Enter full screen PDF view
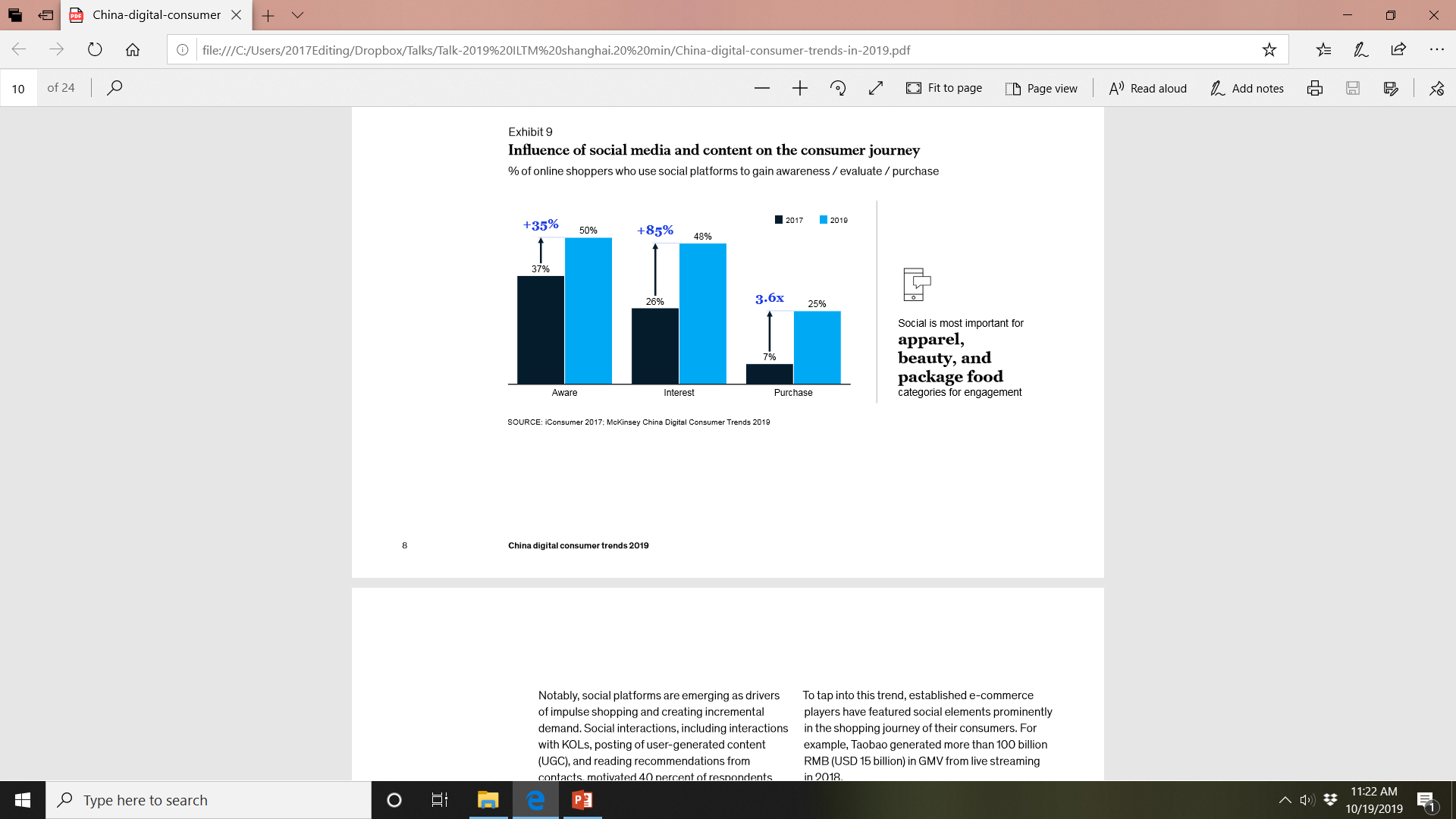 876,88
